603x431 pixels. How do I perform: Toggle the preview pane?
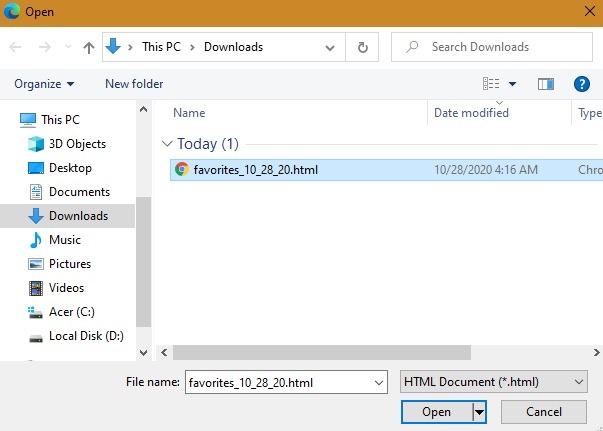point(546,84)
